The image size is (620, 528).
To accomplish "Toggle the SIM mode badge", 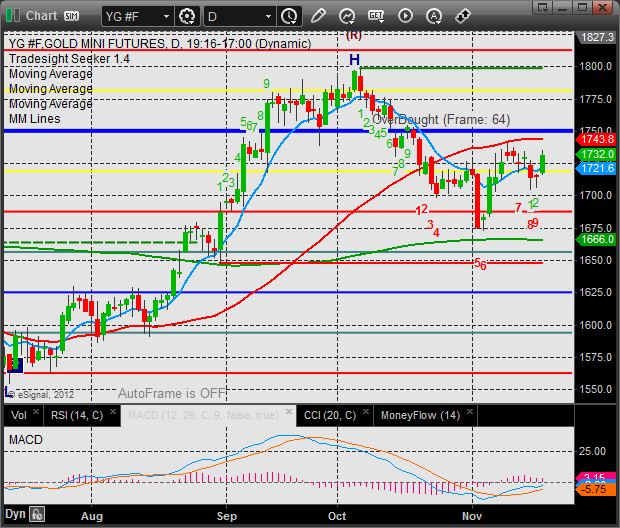I will click(72, 16).
